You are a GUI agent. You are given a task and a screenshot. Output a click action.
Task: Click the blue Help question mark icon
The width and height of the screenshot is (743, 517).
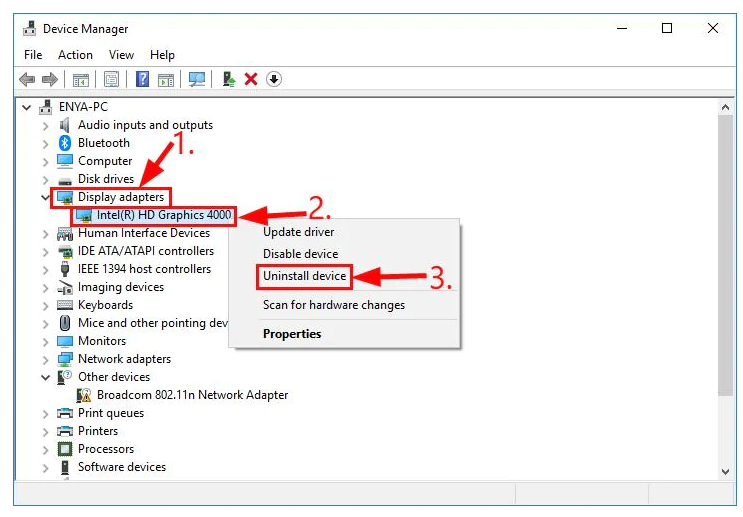tap(142, 79)
